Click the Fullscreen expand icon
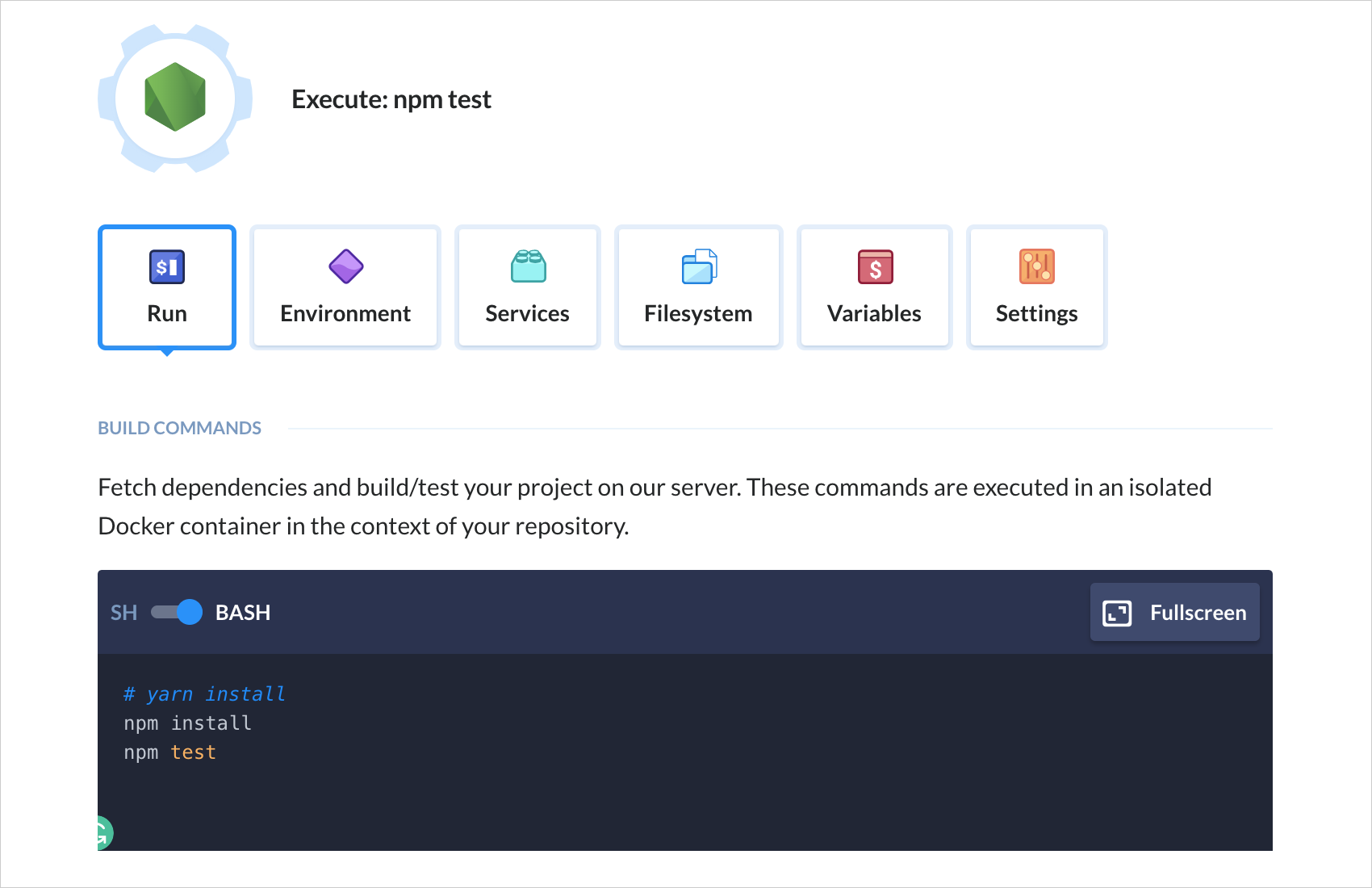The image size is (1372, 888). (x=1117, y=613)
